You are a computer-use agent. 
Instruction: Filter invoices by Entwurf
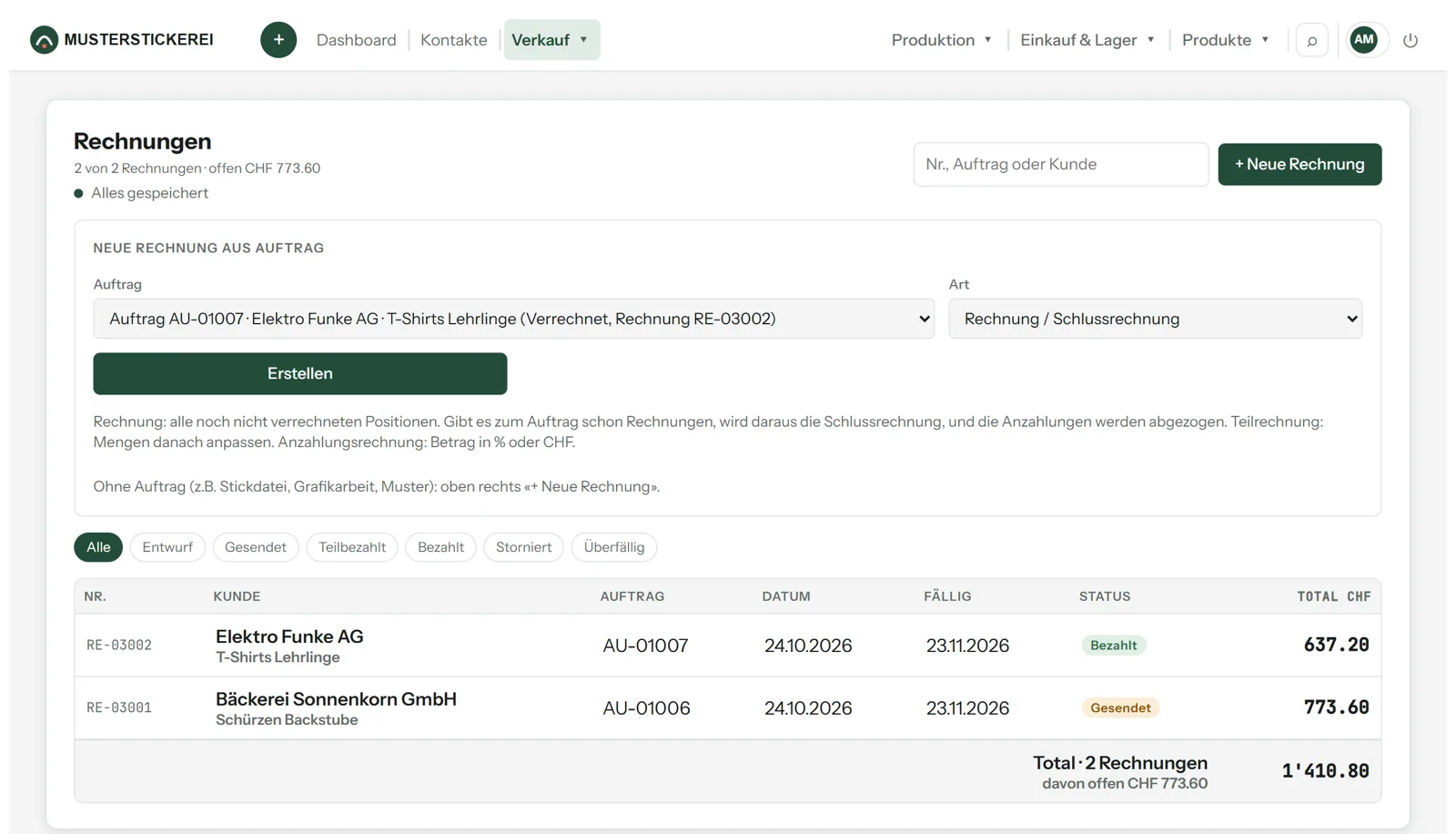167,547
